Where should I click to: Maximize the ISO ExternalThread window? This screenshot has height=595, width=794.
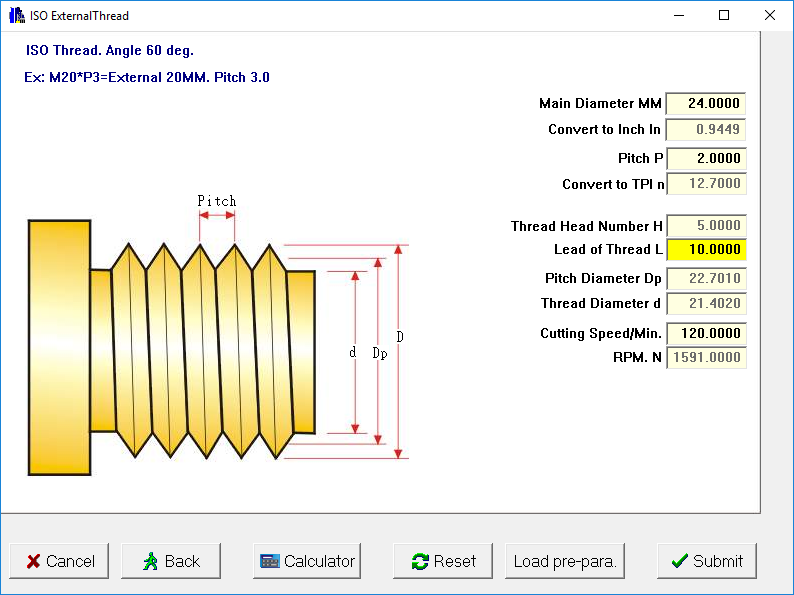pyautogui.click(x=724, y=16)
